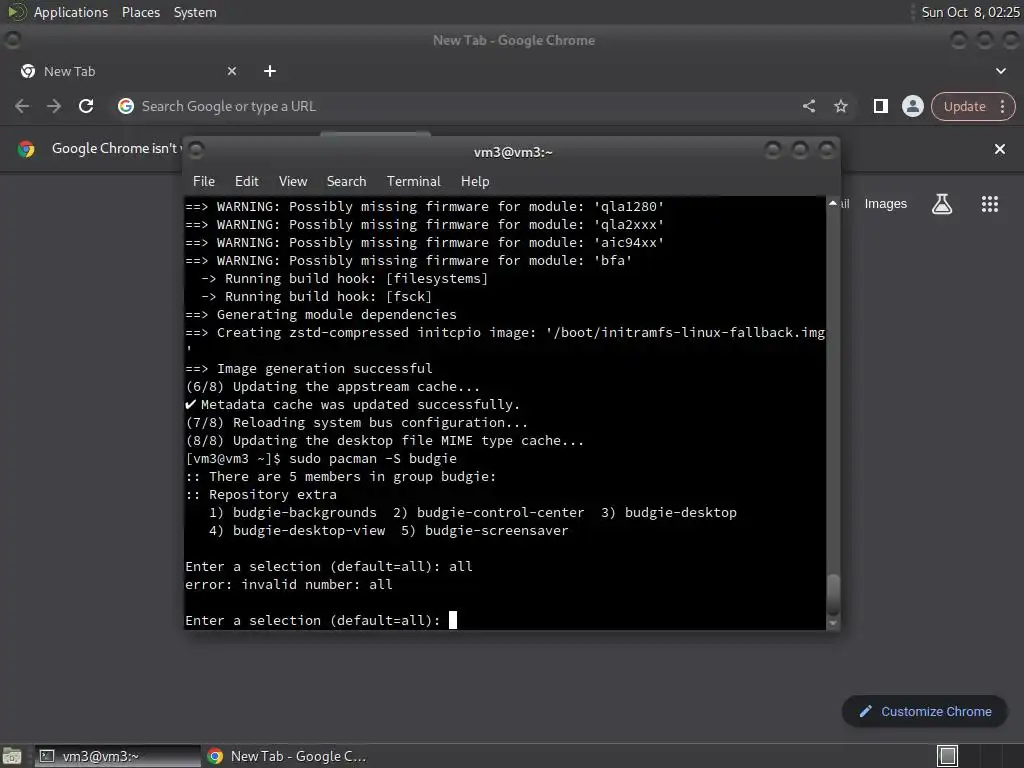
Task: Open the terminal View menu
Action: pos(293,182)
